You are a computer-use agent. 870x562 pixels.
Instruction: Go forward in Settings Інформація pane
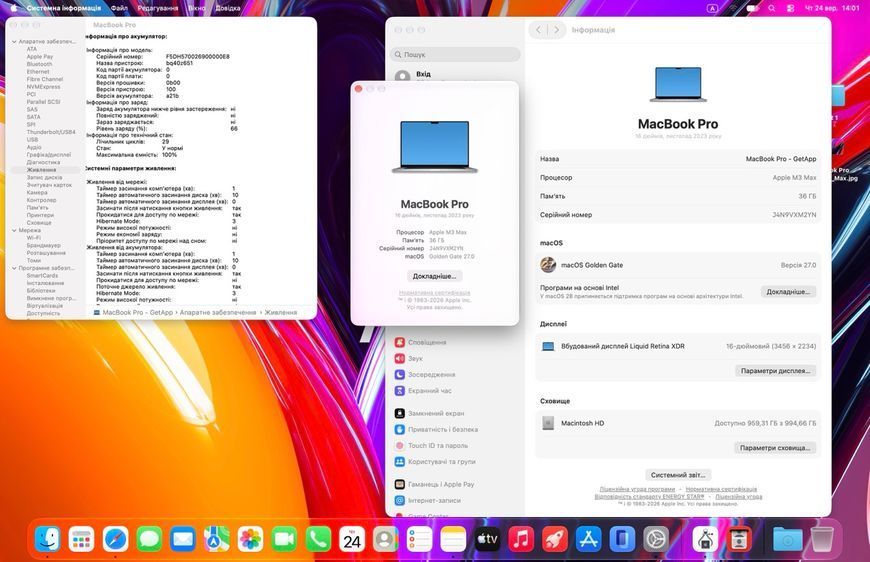pos(557,30)
